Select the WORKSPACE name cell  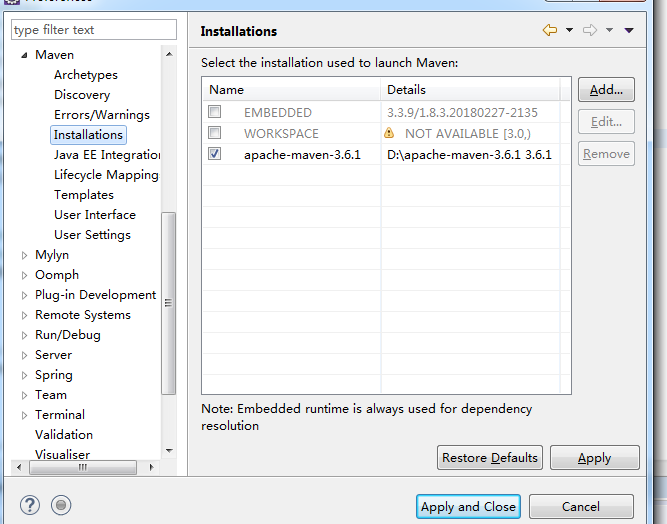point(281,134)
